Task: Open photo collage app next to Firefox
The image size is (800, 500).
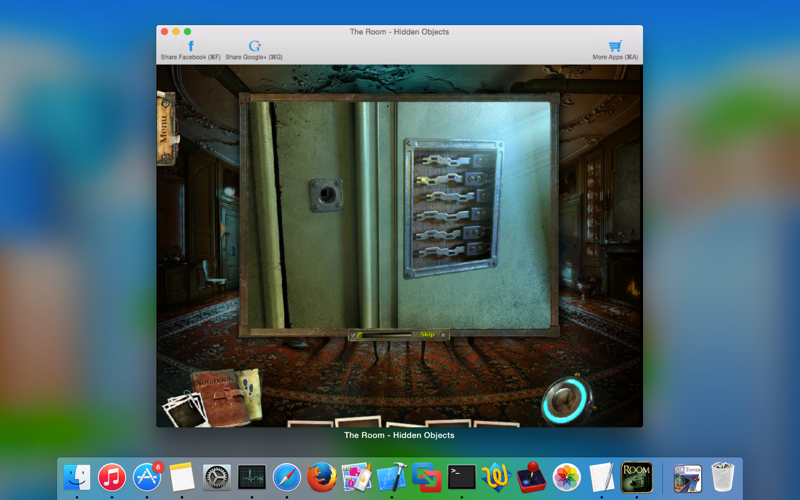Action: tap(357, 478)
